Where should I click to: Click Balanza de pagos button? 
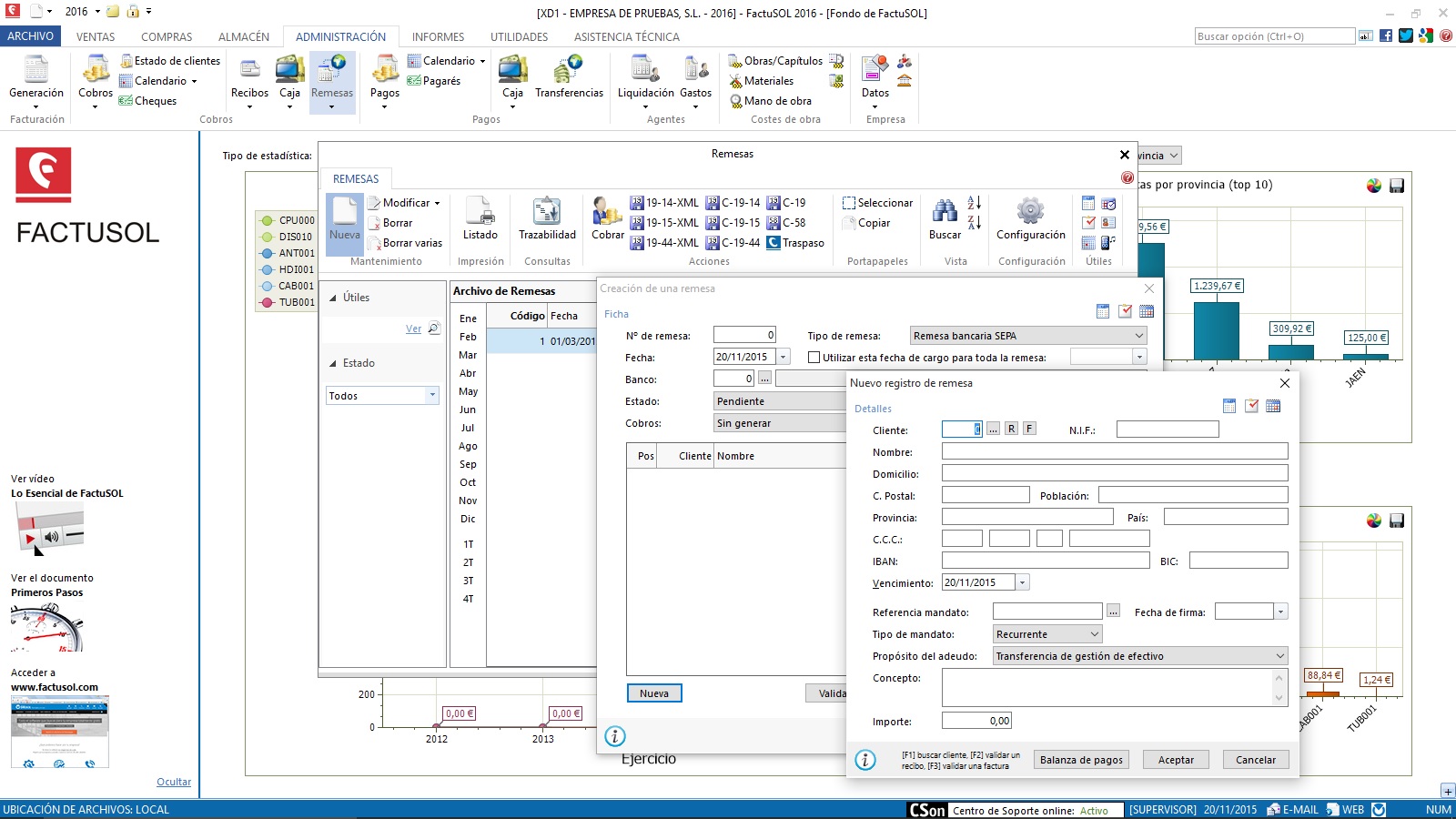click(x=1081, y=760)
